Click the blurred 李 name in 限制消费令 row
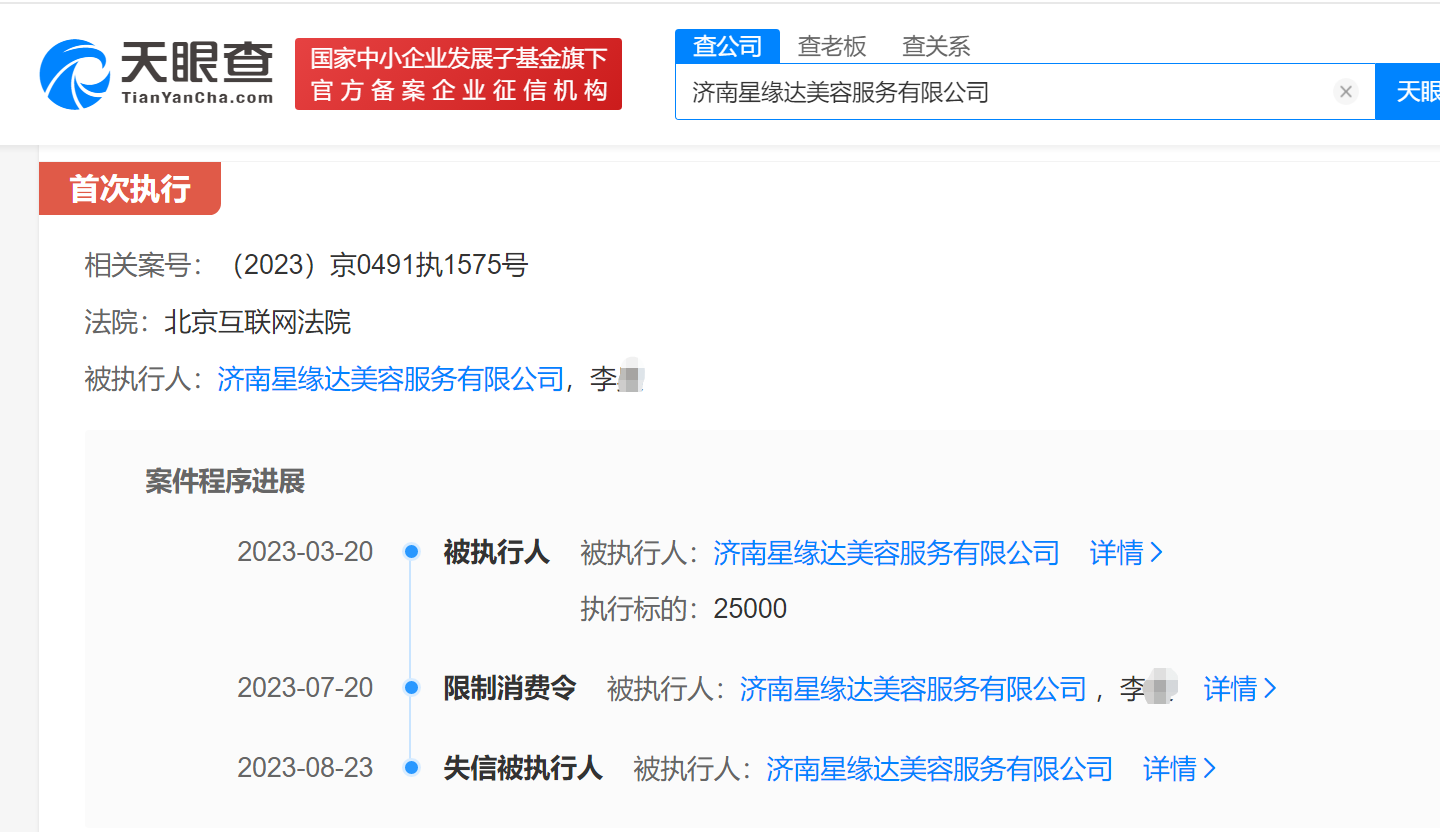 click(x=1148, y=689)
